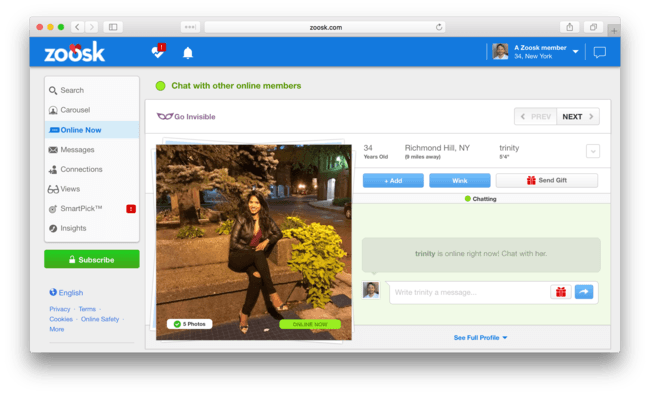Click the Chatting status indicator
650x395 pixels.
(x=480, y=199)
